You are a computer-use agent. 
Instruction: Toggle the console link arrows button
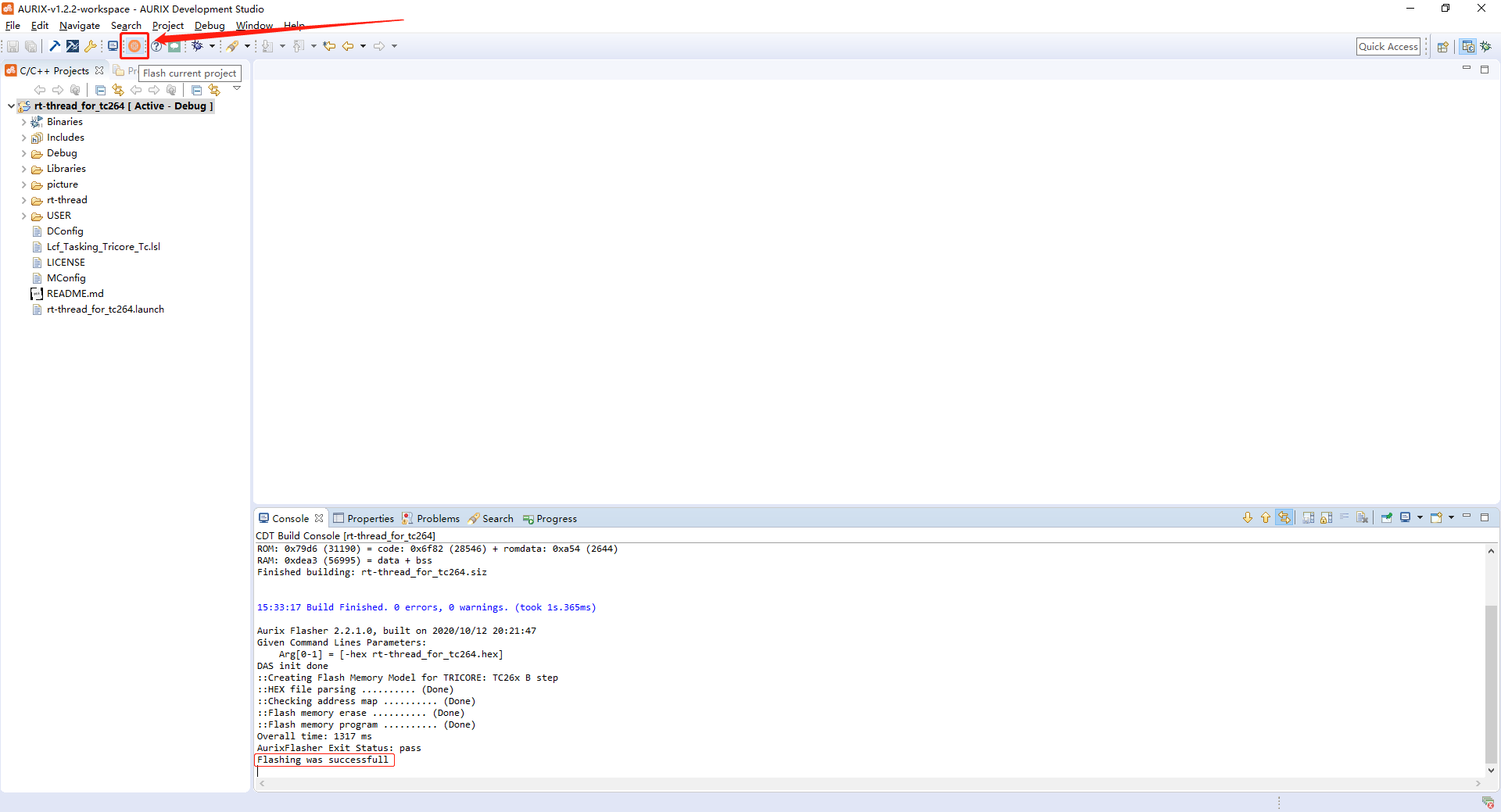1284,518
